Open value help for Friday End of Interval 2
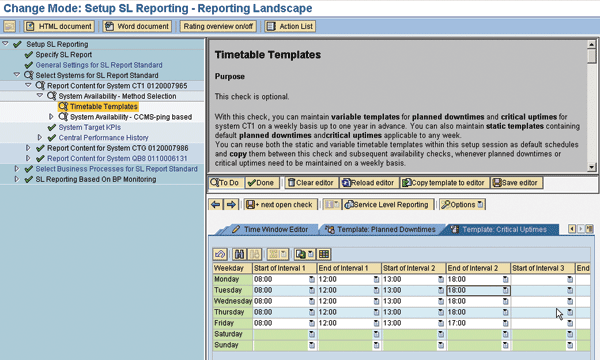The image size is (600, 360). (x=505, y=323)
